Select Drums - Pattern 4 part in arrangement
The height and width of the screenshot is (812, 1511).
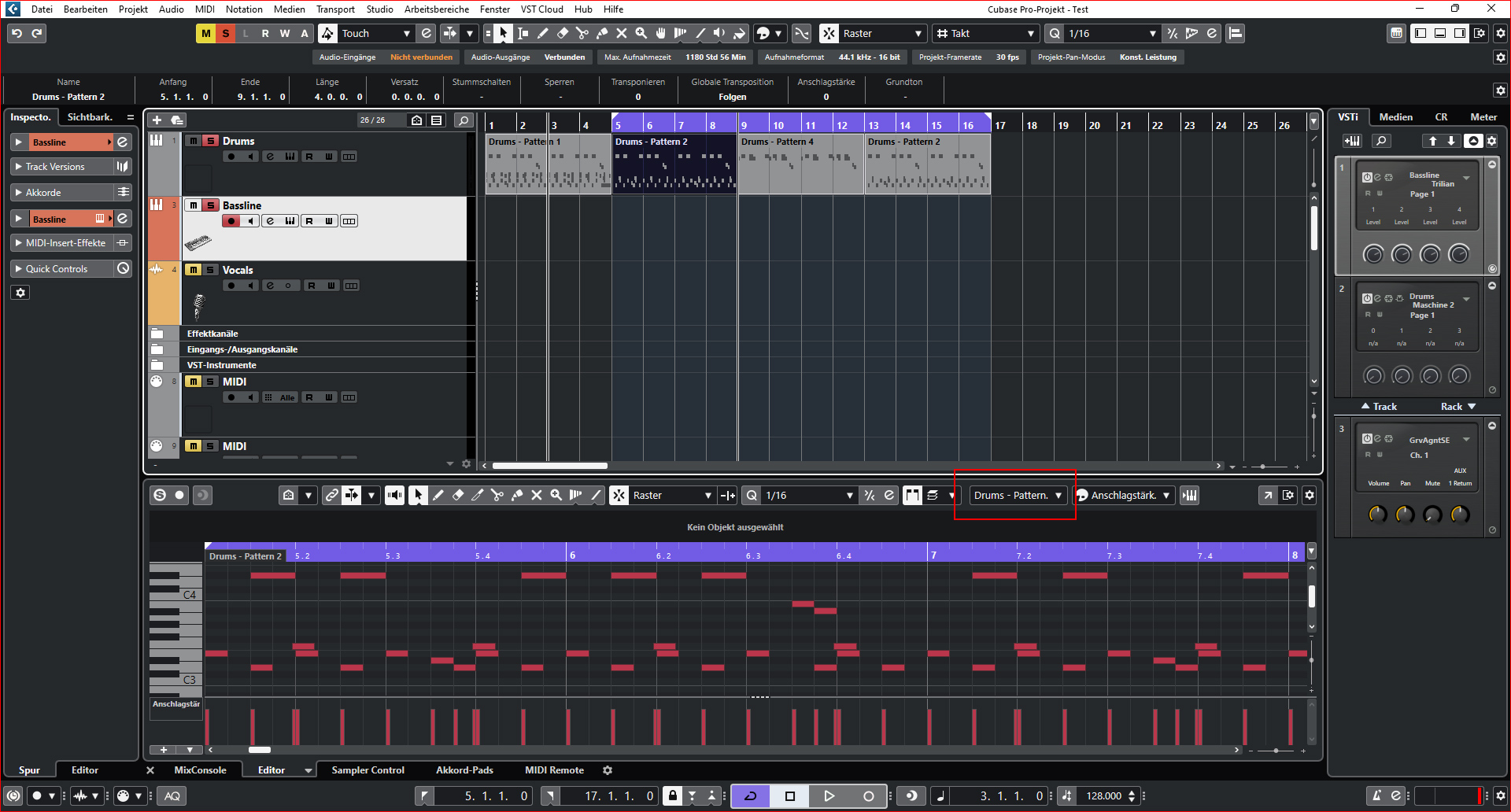click(x=800, y=164)
